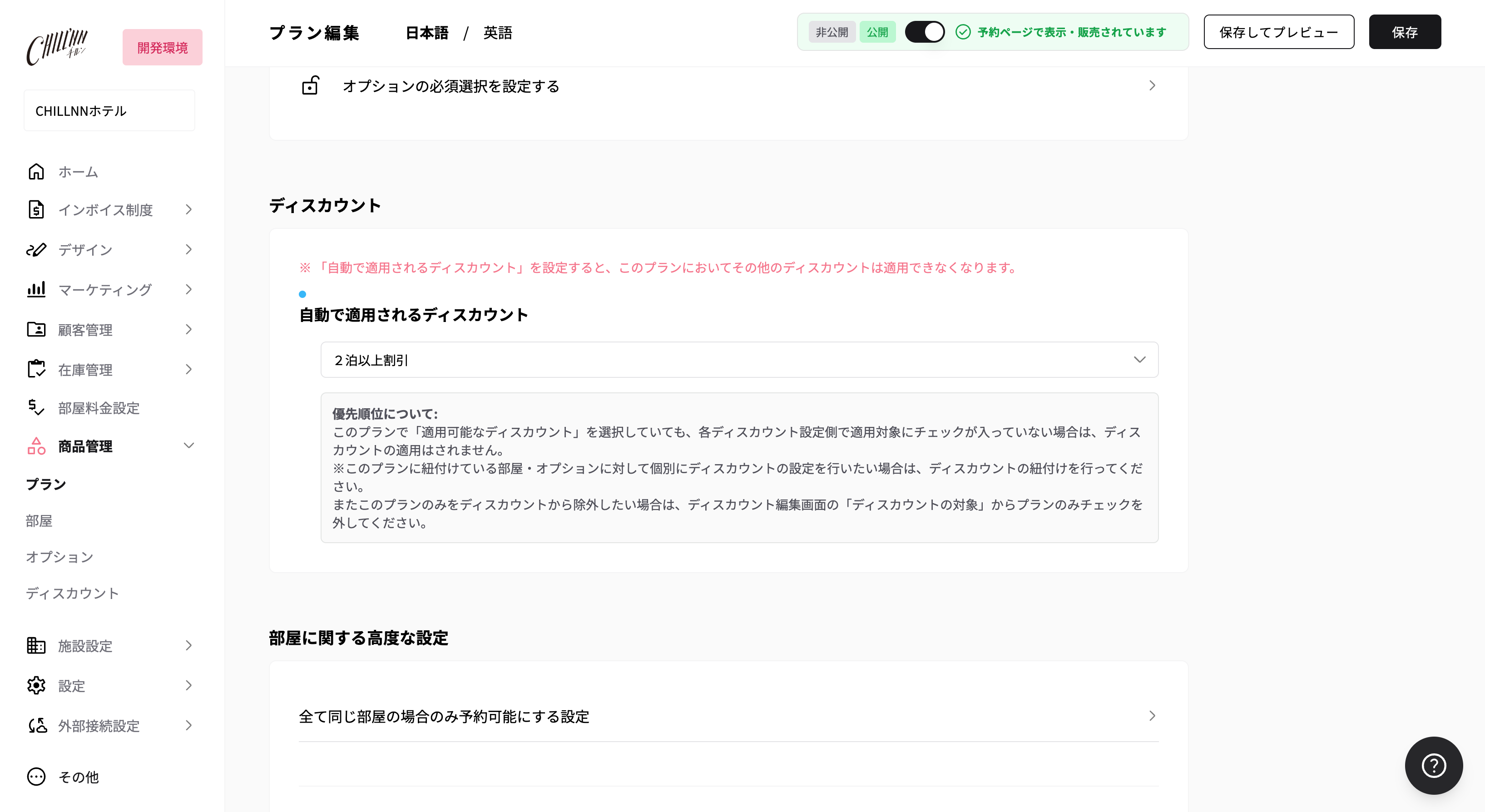
Task: Click the invoice document icon
Action: pyautogui.click(x=36, y=209)
